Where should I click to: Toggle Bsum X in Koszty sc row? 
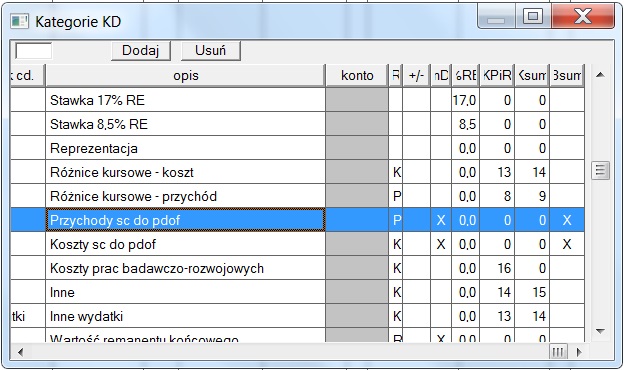567,244
